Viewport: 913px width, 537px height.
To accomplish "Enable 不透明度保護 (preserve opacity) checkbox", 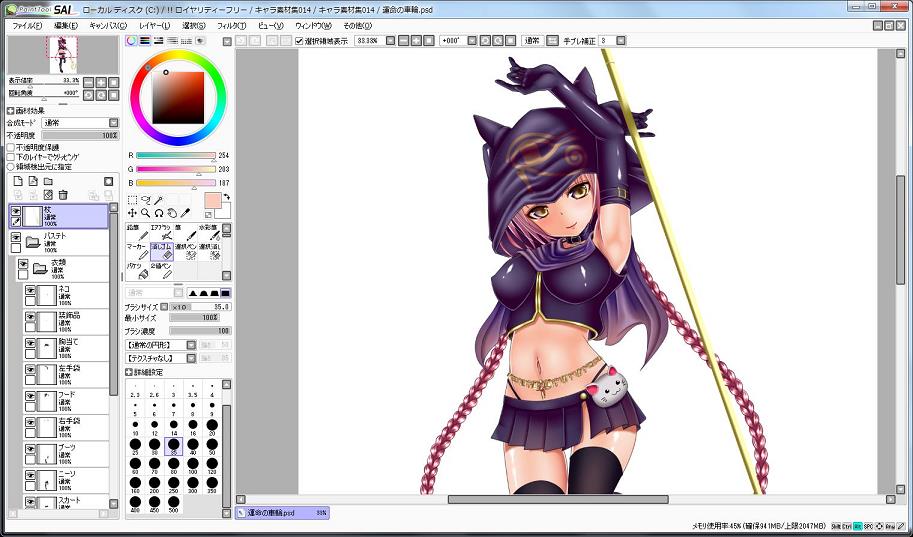I will [11, 147].
